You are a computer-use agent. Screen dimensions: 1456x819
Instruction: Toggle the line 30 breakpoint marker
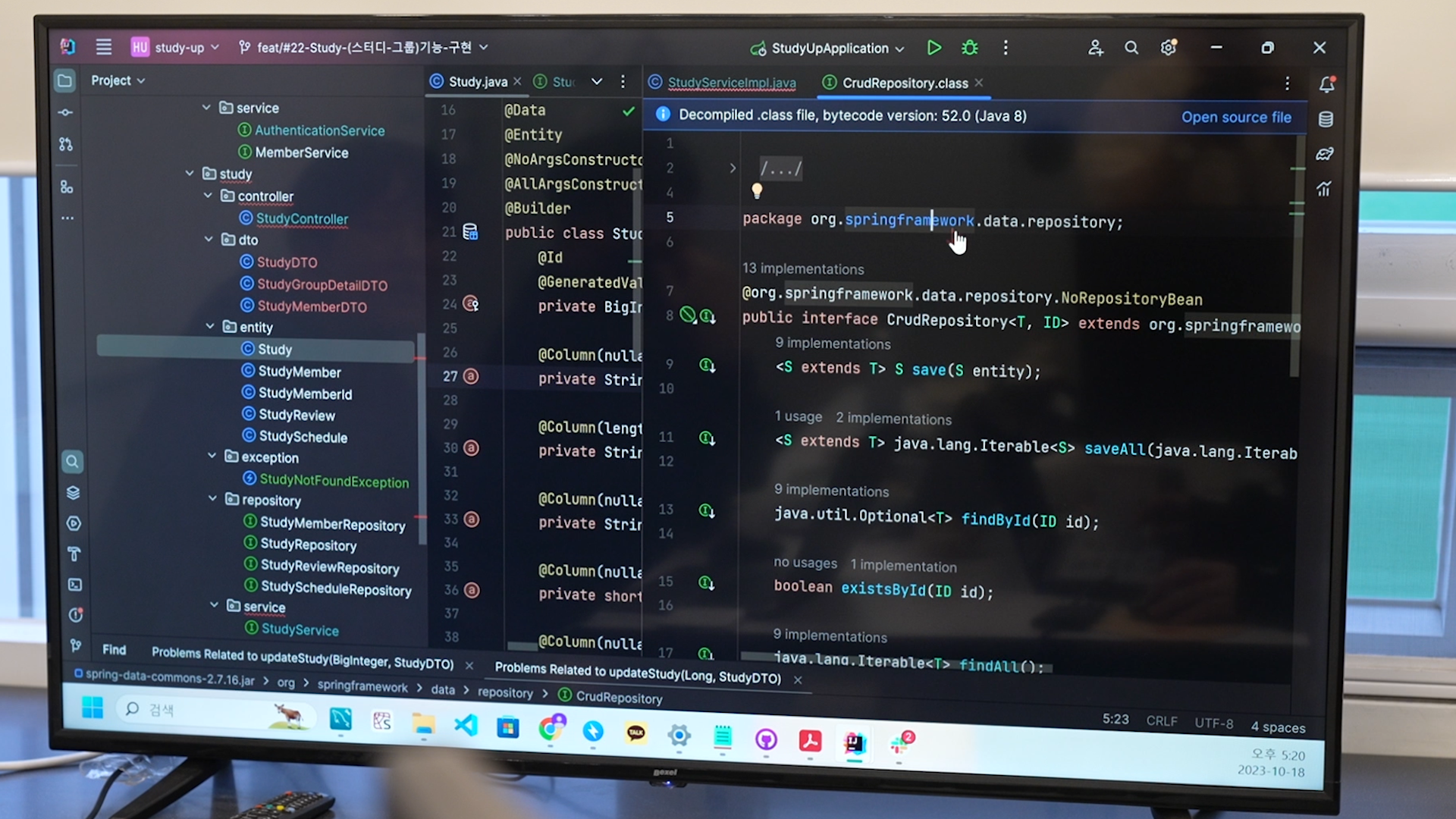[x=471, y=448]
